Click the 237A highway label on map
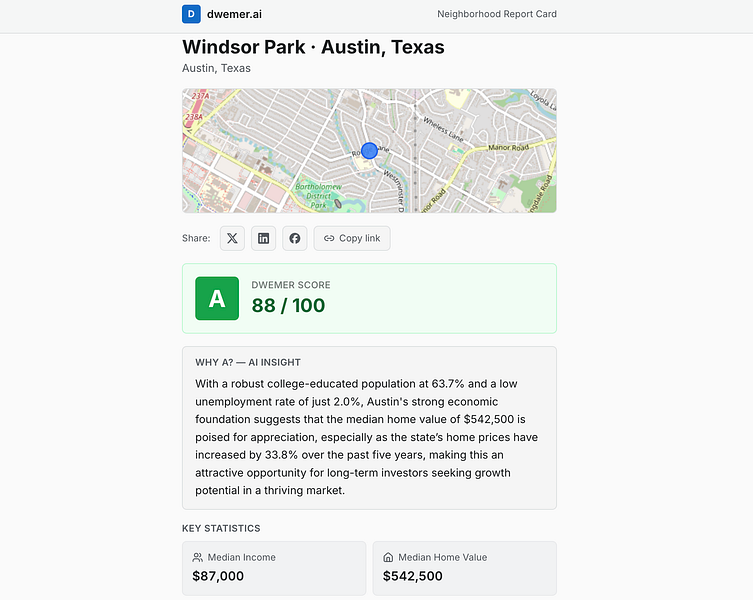The image size is (753, 600). point(201,96)
